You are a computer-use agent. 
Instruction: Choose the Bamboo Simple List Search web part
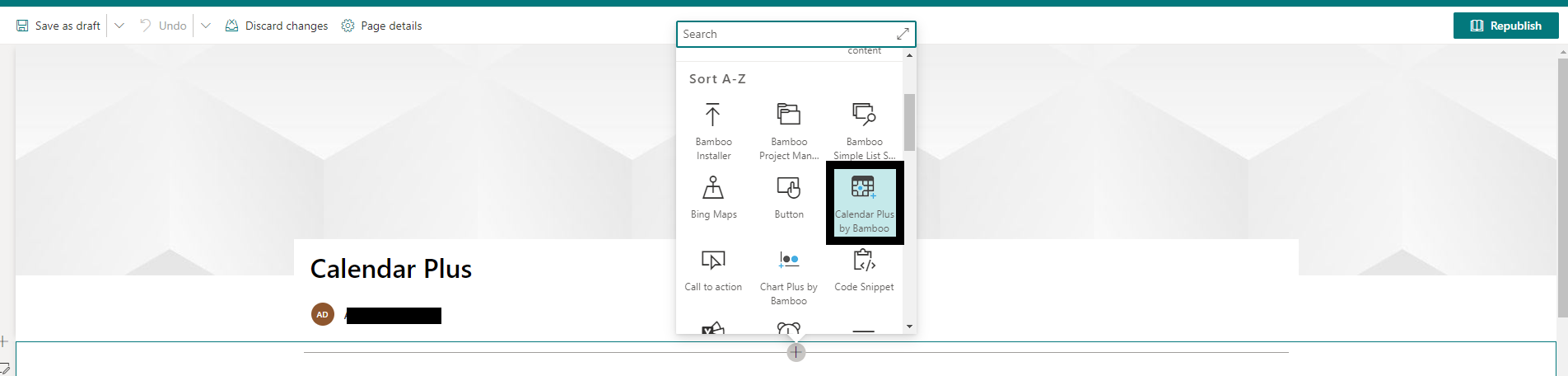coord(864,131)
